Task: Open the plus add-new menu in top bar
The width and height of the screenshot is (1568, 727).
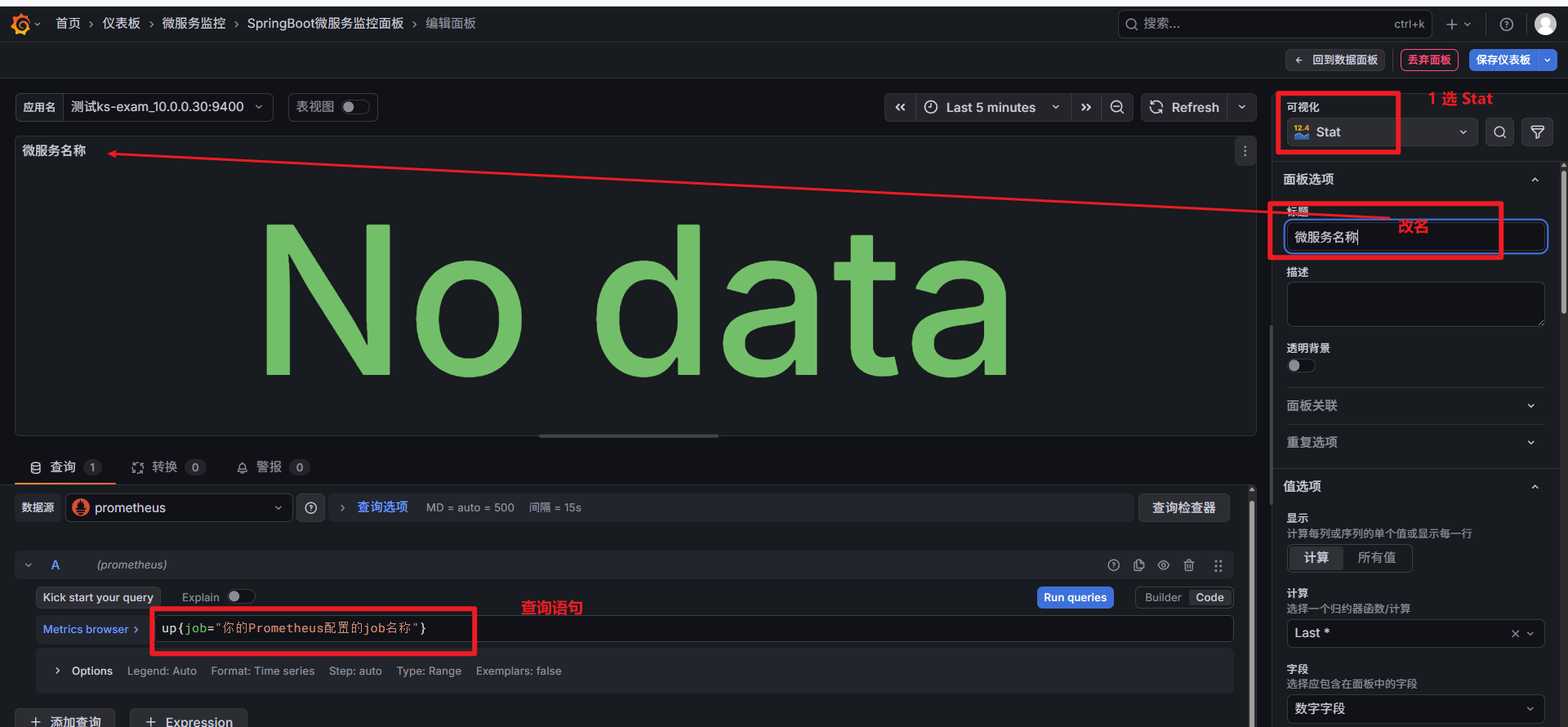Action: coord(1459,25)
